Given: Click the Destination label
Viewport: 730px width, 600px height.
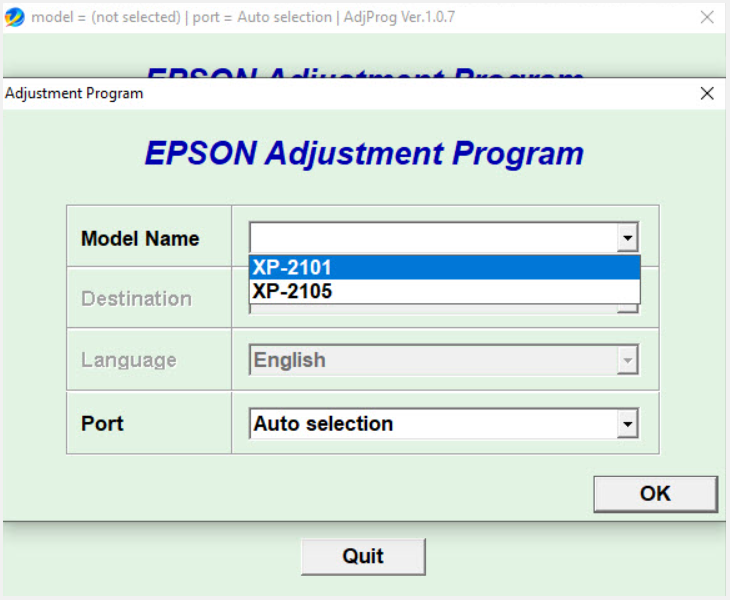Looking at the screenshot, I should pyautogui.click(x=136, y=298).
